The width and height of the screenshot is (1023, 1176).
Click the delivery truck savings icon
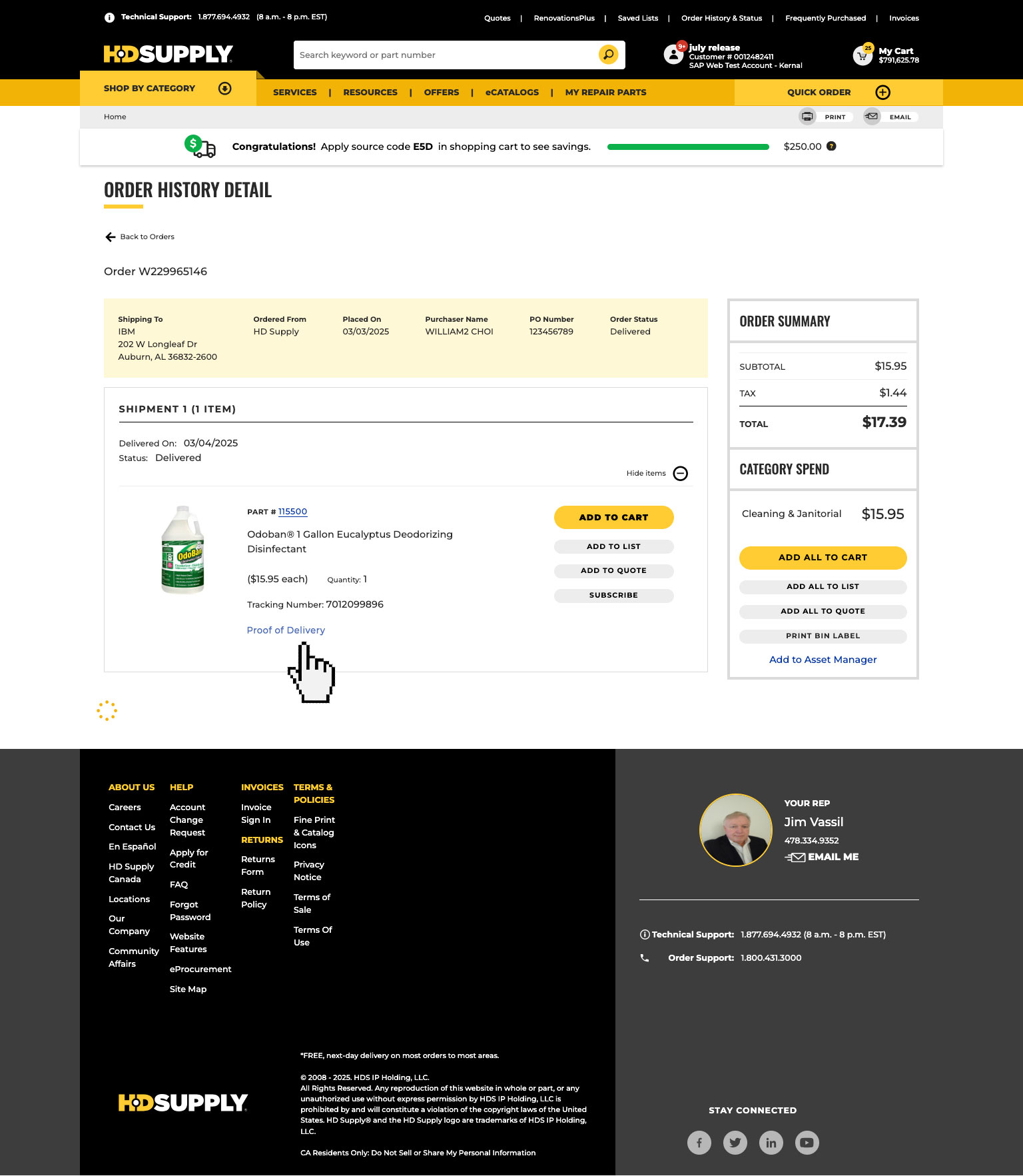200,147
